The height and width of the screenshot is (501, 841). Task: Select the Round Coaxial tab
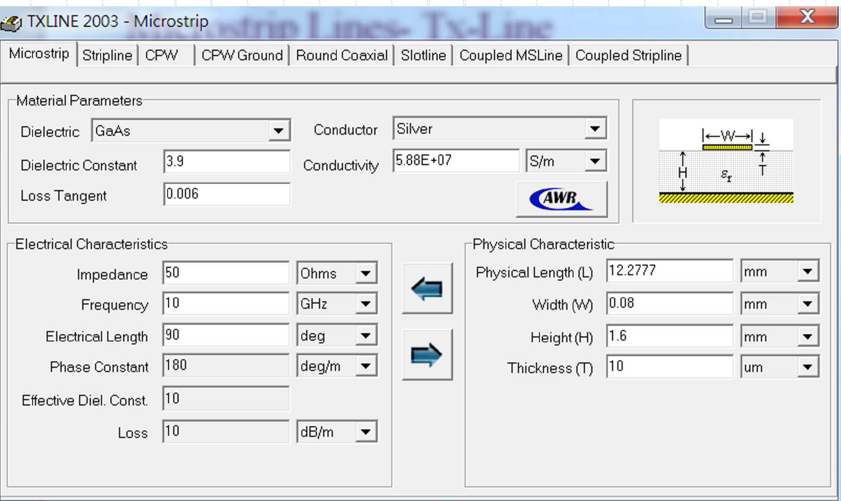[342, 55]
